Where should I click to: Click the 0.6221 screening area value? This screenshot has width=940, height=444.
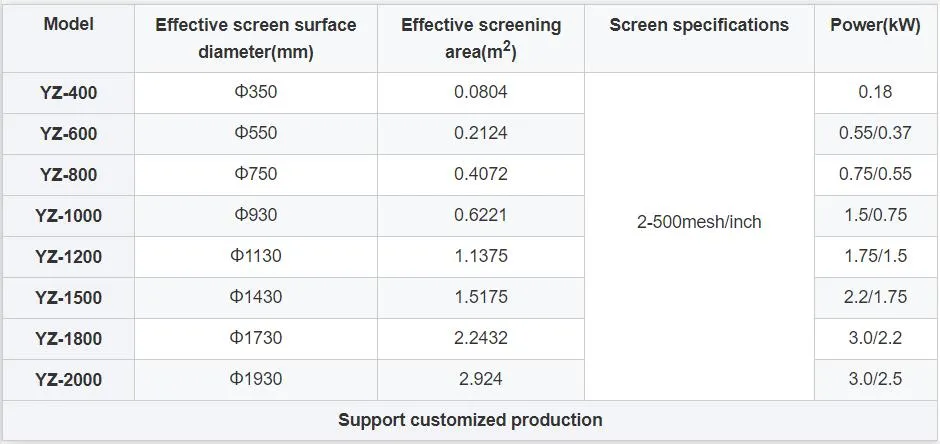(481, 214)
